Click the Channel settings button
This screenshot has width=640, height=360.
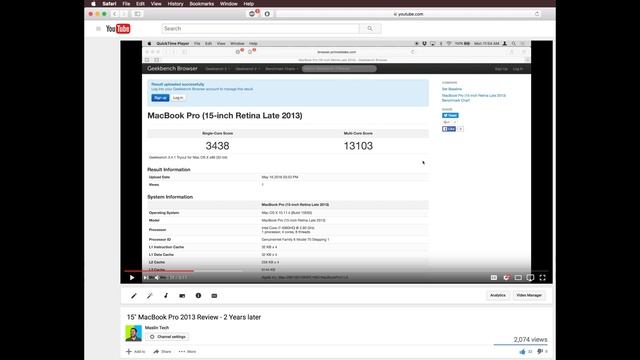point(167,337)
